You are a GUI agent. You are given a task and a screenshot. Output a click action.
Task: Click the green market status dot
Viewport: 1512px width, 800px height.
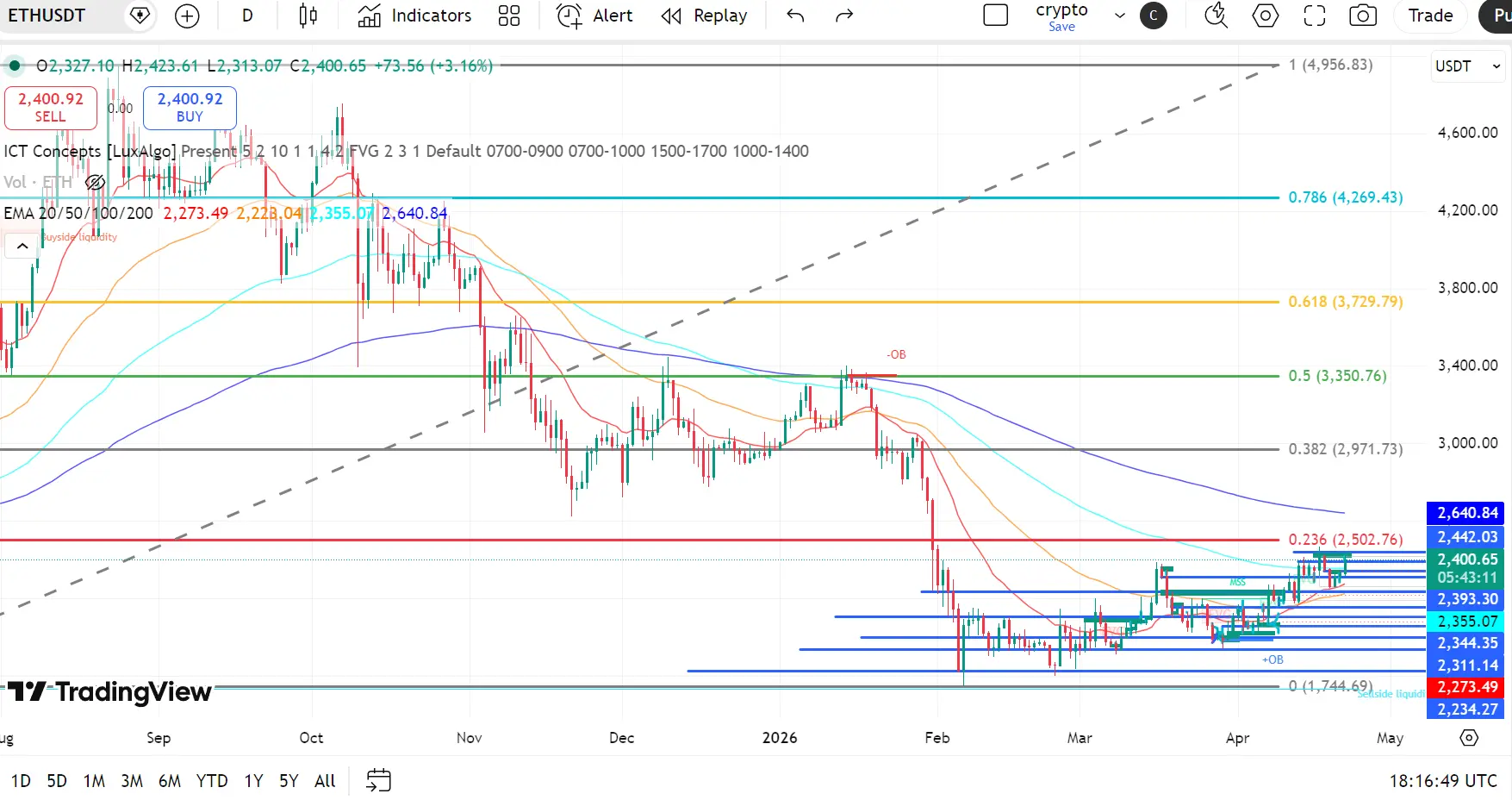coord(15,66)
